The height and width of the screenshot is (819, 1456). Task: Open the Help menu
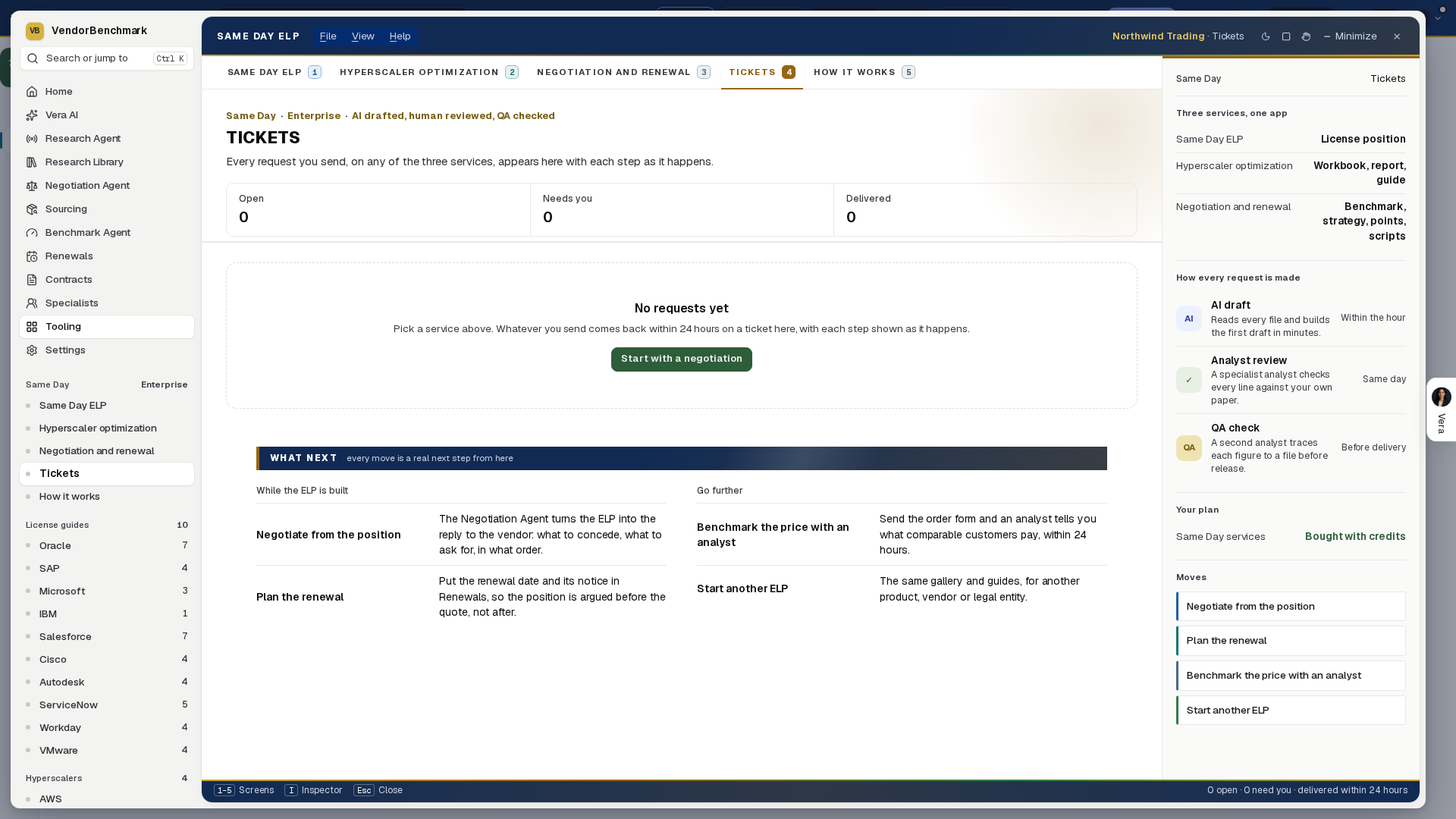click(x=400, y=36)
